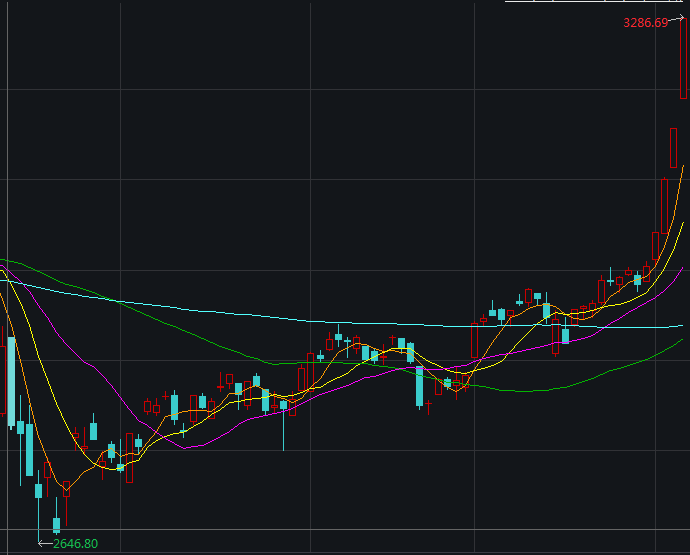
Task: Click the arrow pointing to the 3286.69 high
Action: (677, 18)
